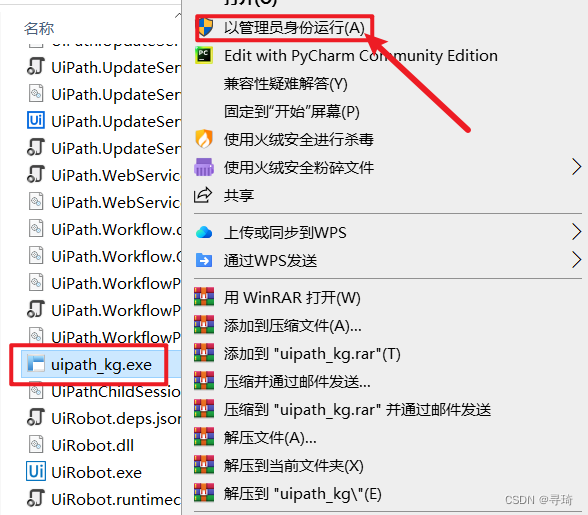The width and height of the screenshot is (588, 515).
Task: Click 压缩并通过邮件发送... menu entry
Action: (297, 382)
